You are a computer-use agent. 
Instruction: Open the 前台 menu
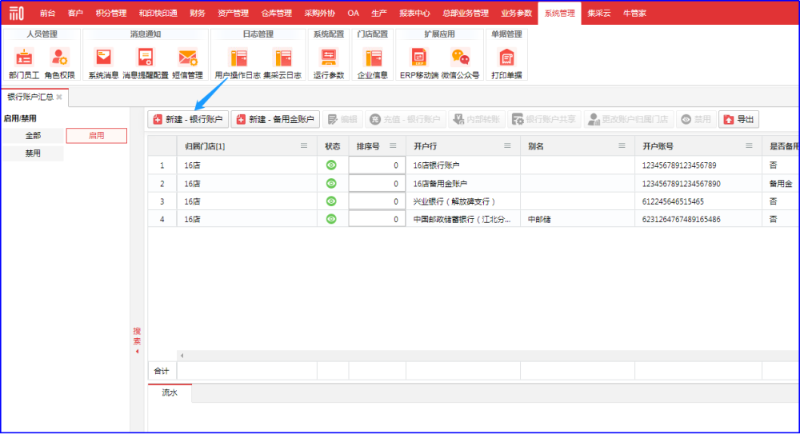(47, 13)
